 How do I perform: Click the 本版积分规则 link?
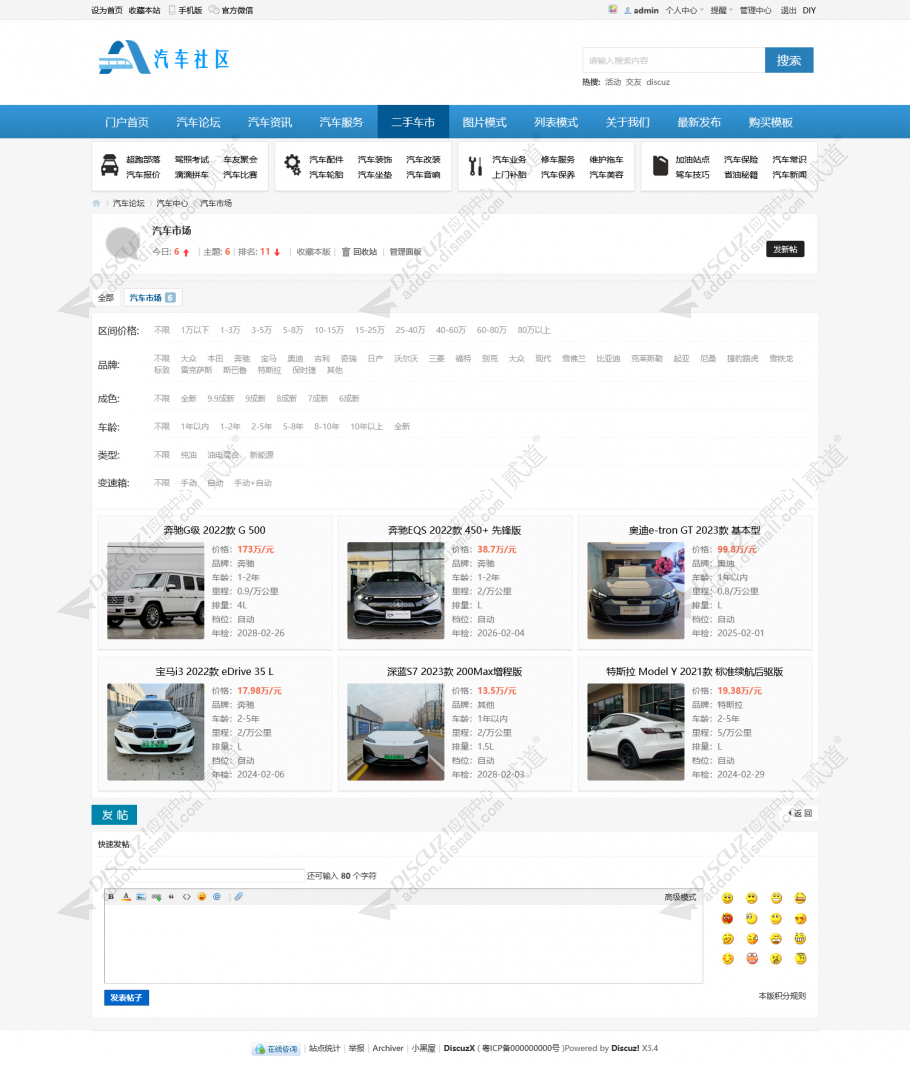click(x=782, y=996)
